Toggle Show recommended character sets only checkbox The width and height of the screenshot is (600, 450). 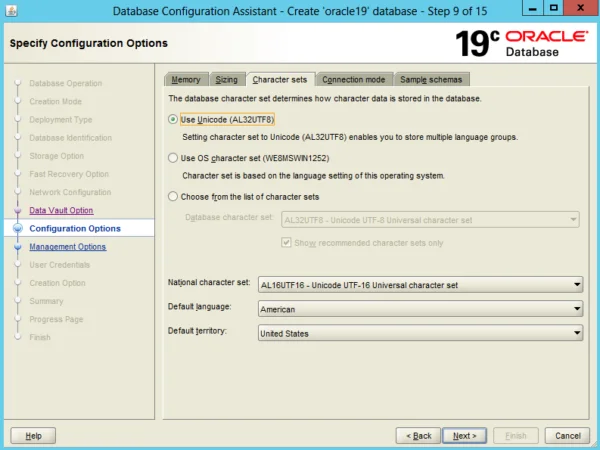[x=286, y=243]
